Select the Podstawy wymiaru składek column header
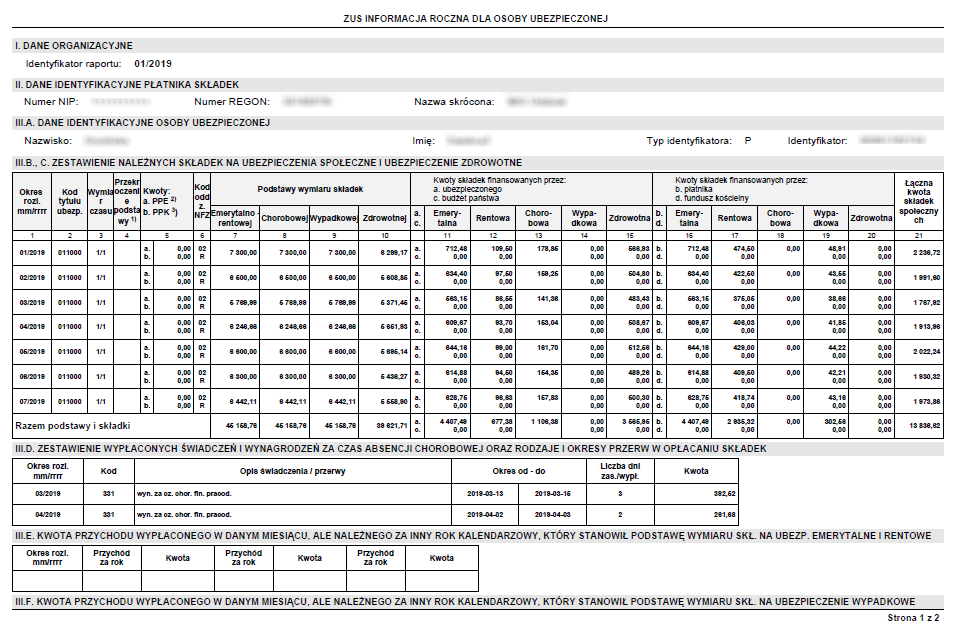Viewport: 955px width, 626px height. (x=310, y=189)
